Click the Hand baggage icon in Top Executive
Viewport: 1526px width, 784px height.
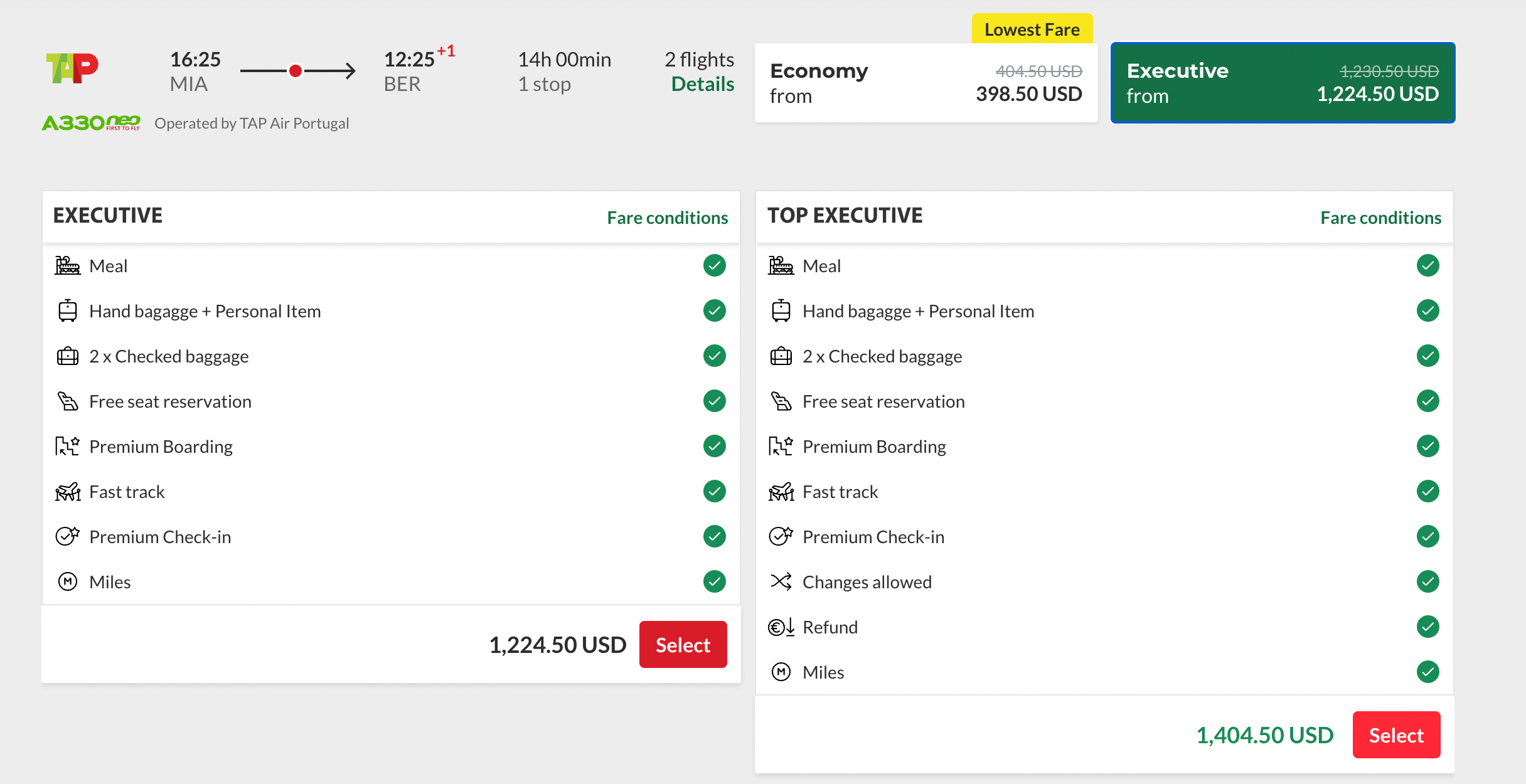pyautogui.click(x=781, y=311)
